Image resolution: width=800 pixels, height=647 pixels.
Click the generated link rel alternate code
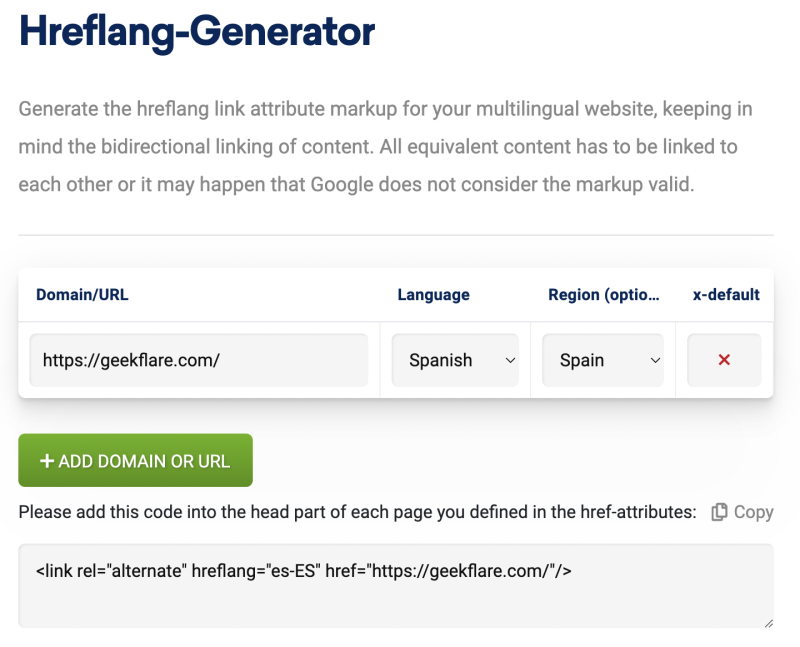pos(303,571)
